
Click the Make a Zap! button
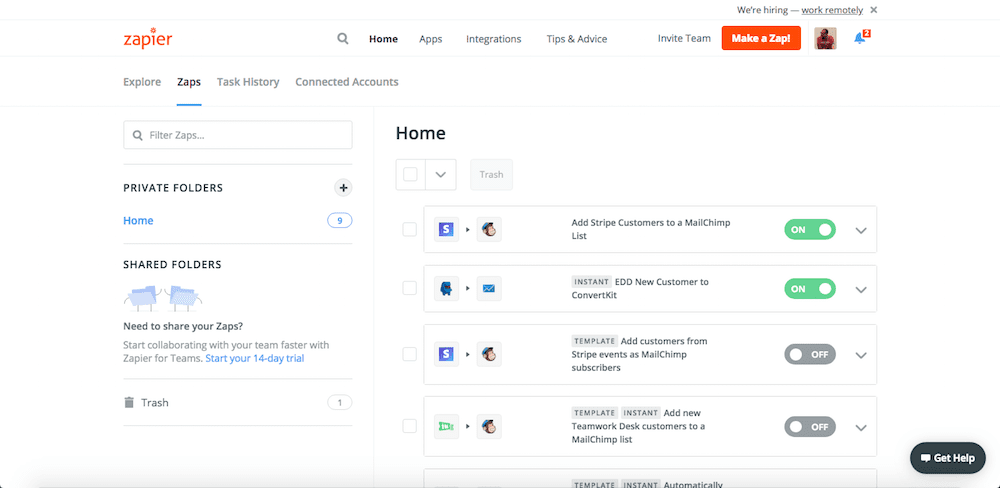point(761,38)
